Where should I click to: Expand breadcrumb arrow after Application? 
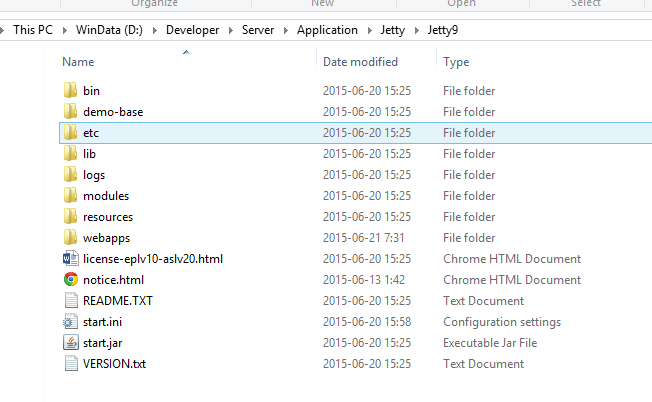(x=369, y=30)
